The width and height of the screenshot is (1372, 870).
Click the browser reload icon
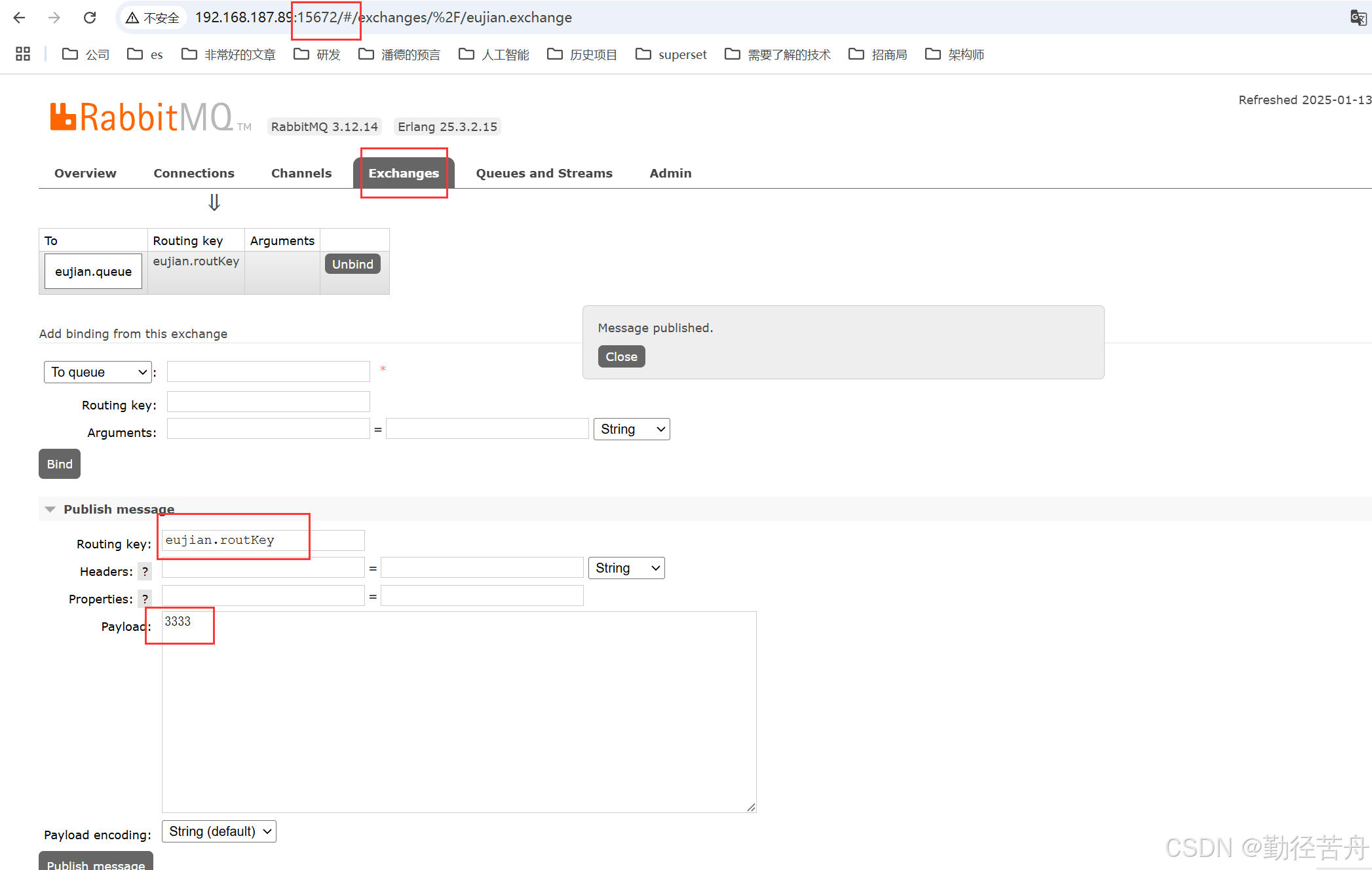[90, 18]
